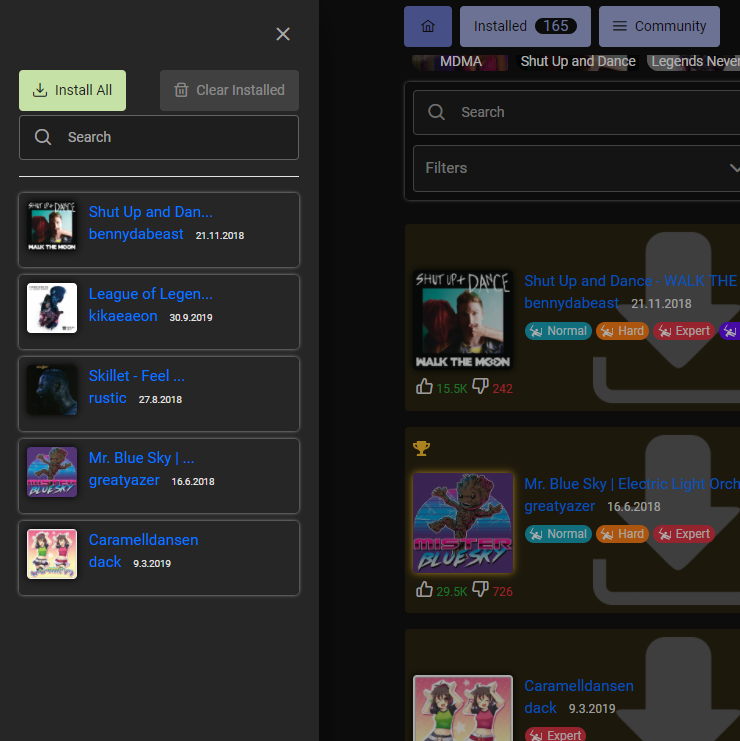
Task: Click magnifier icon in queue search
Action: click(x=43, y=137)
